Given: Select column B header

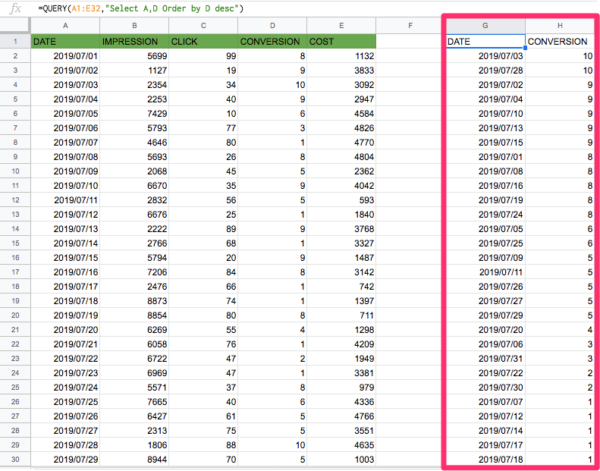Looking at the screenshot, I should pyautogui.click(x=134, y=26).
